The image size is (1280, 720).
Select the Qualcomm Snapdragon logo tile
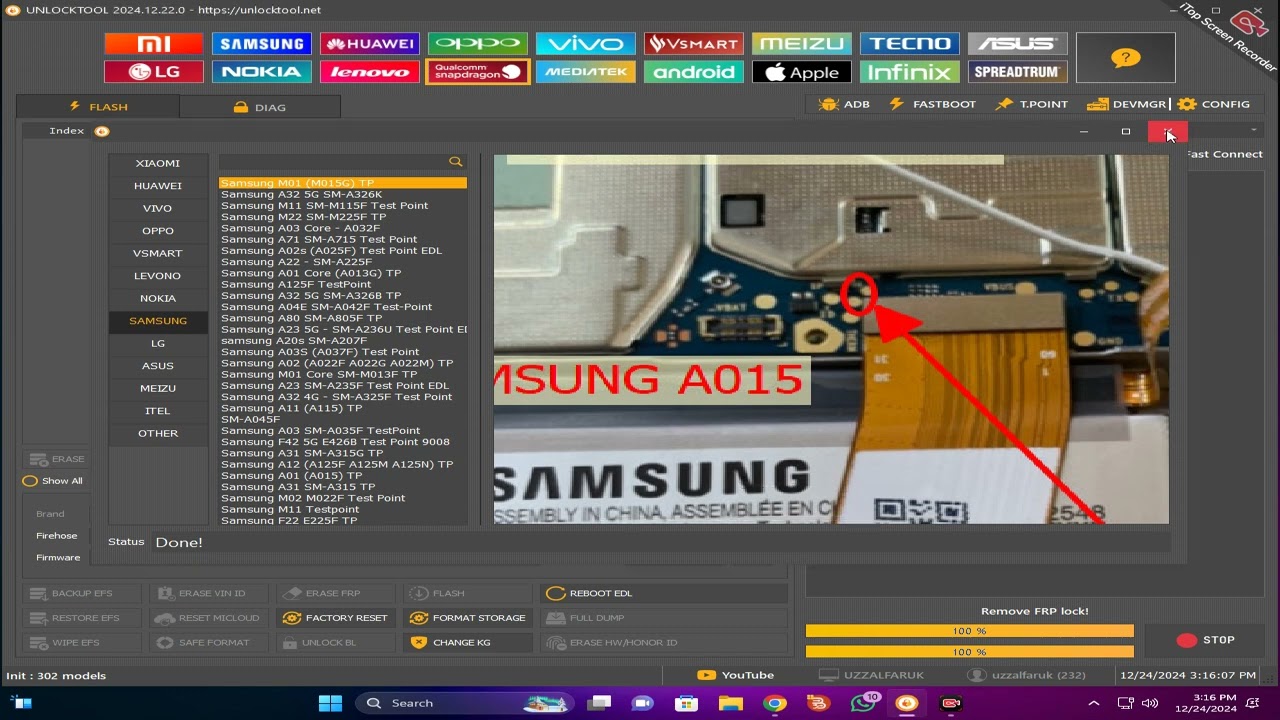(477, 72)
